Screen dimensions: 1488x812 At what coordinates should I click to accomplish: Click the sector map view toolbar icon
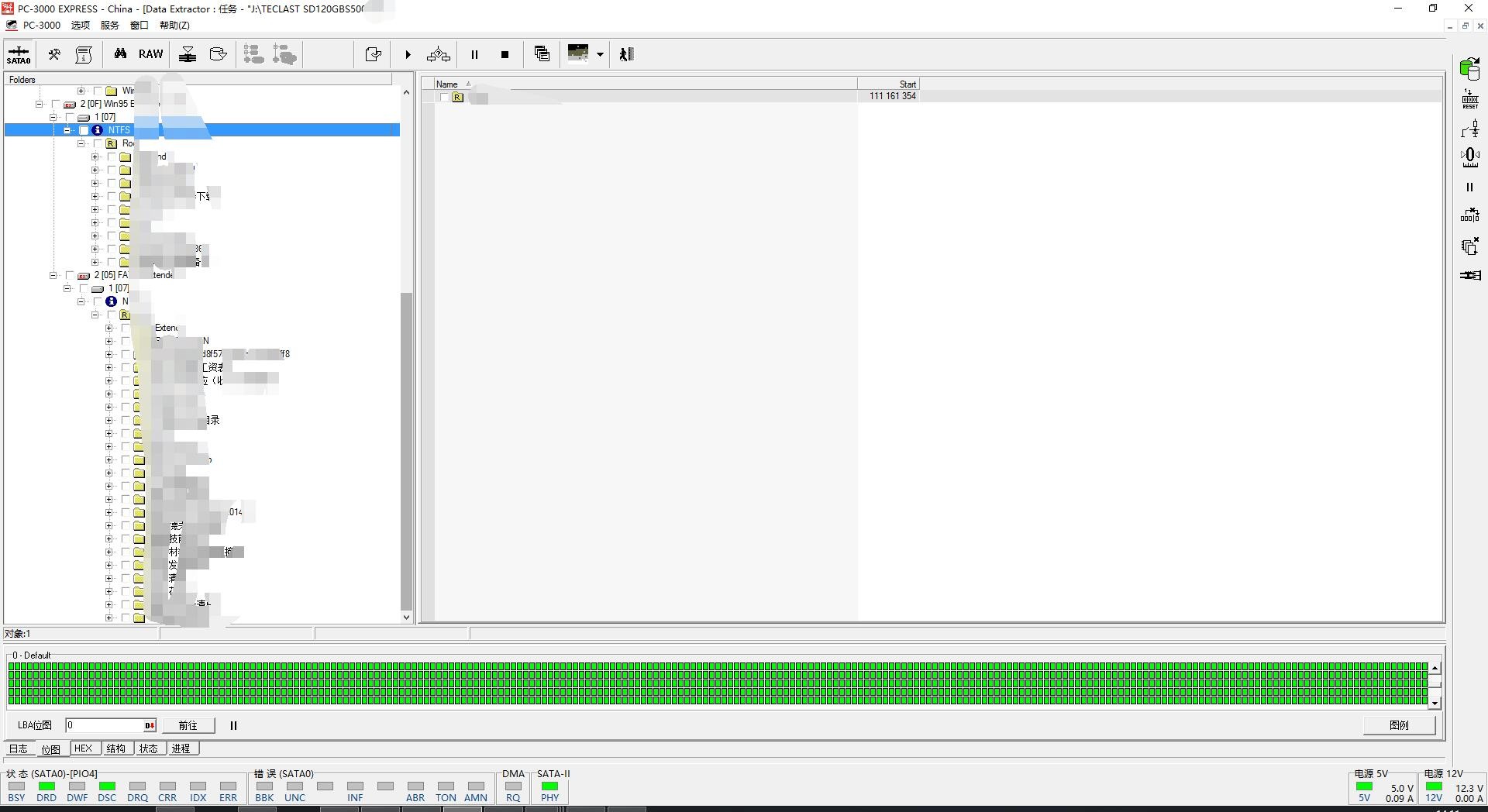coord(578,53)
